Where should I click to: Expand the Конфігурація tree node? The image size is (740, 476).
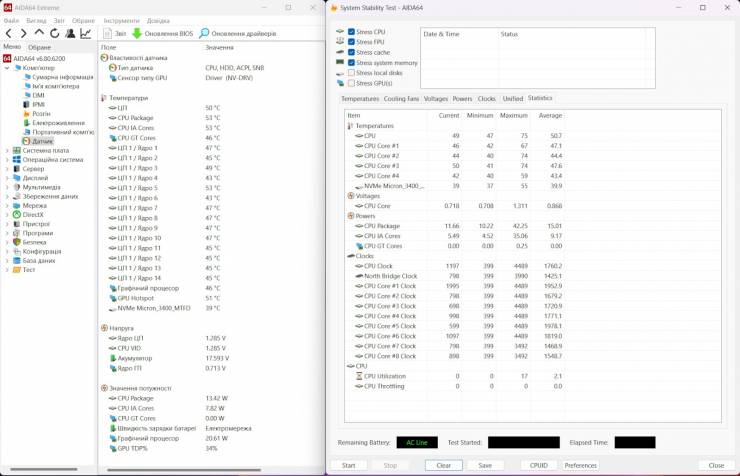tap(7, 251)
